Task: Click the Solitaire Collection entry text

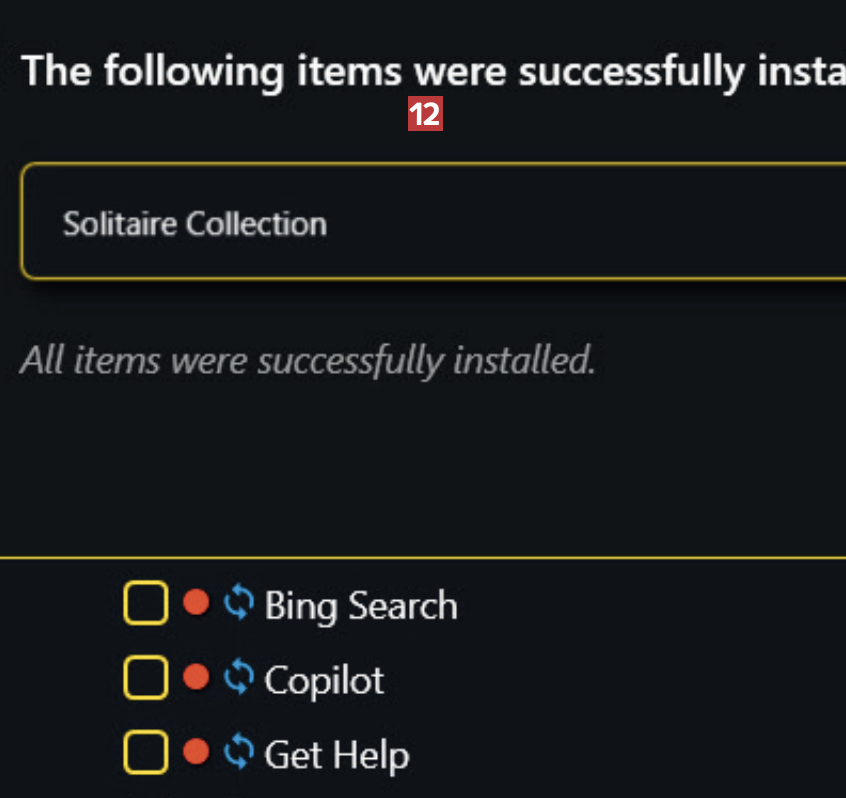Action: (195, 223)
